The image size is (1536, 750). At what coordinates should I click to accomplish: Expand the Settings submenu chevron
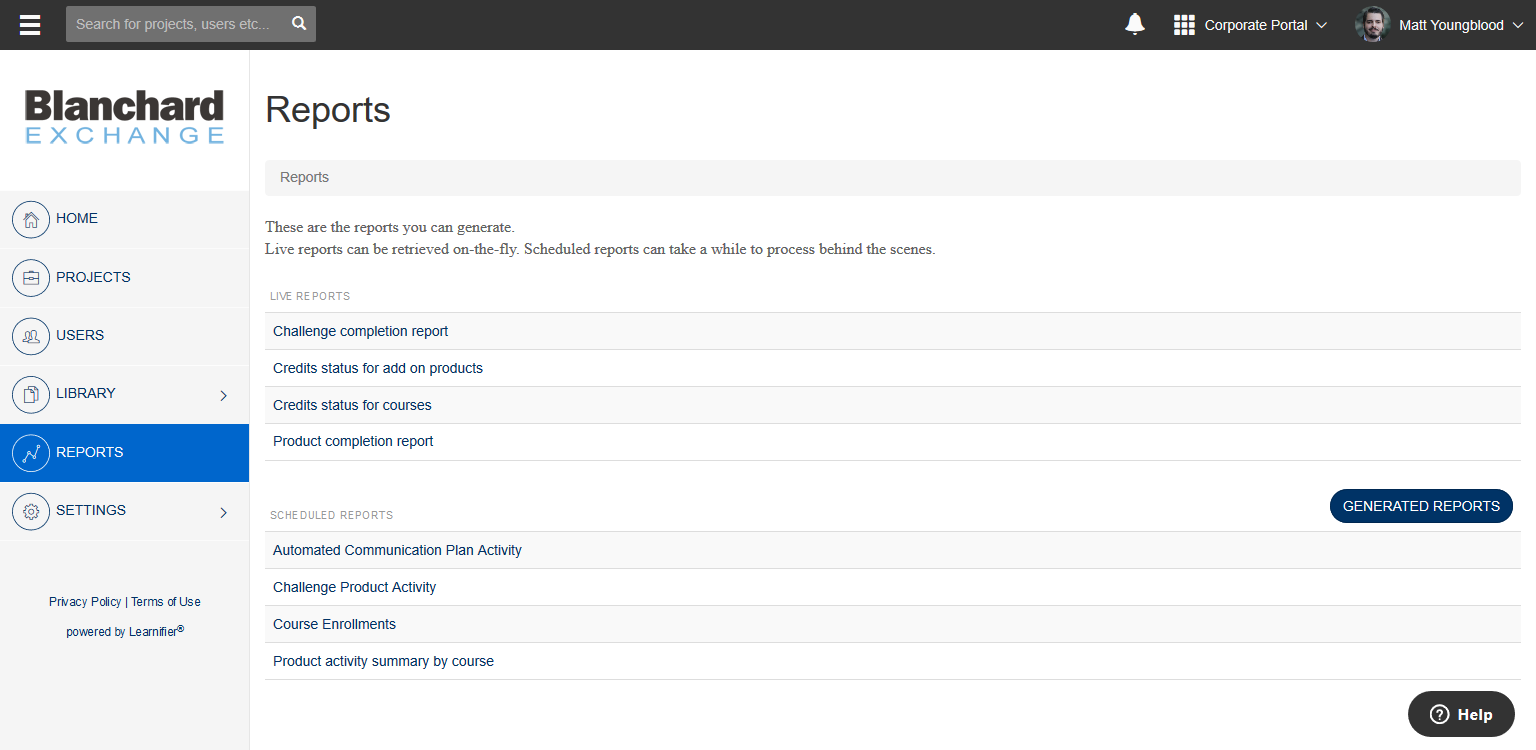click(x=223, y=512)
